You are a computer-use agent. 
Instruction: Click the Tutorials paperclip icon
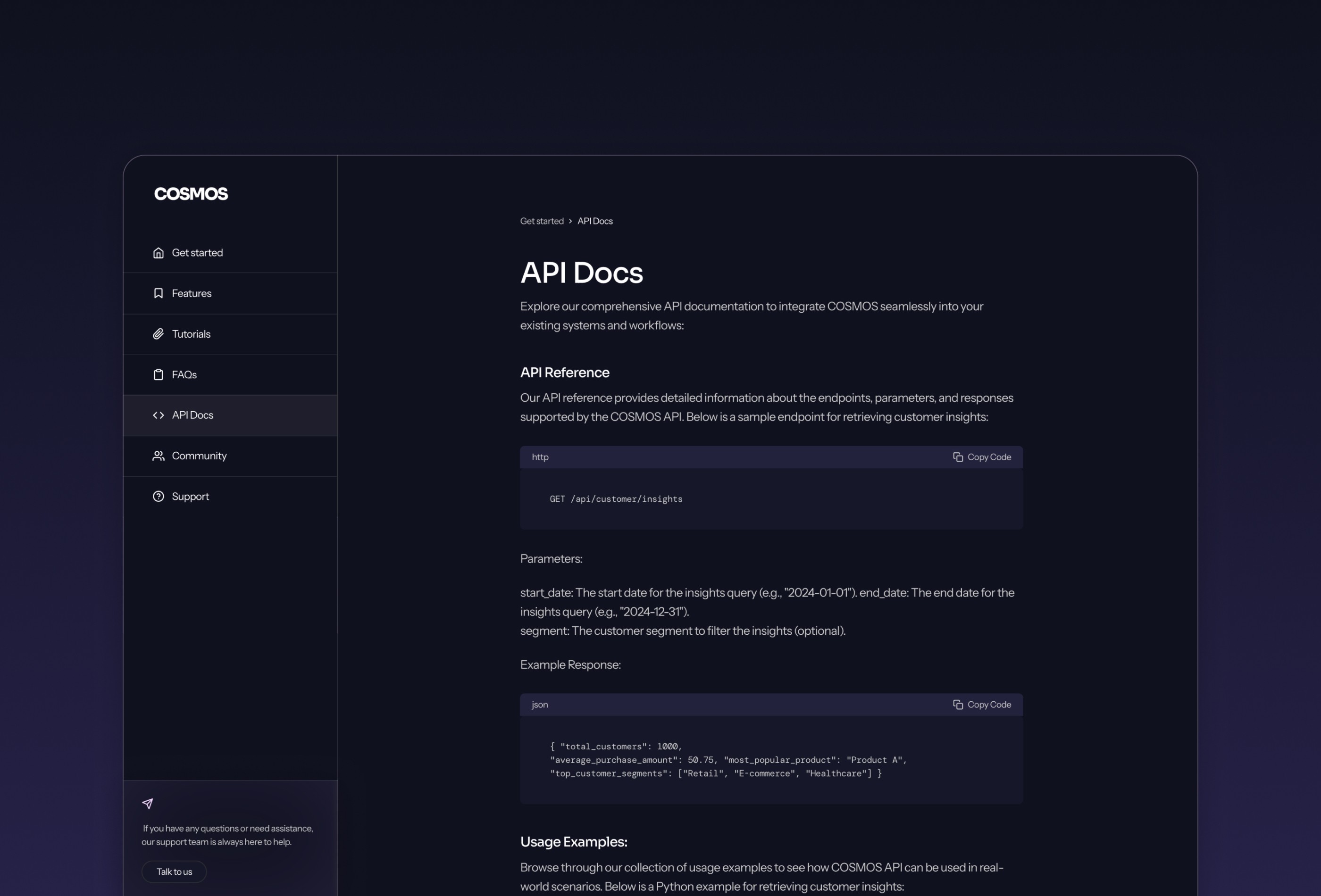click(x=159, y=334)
